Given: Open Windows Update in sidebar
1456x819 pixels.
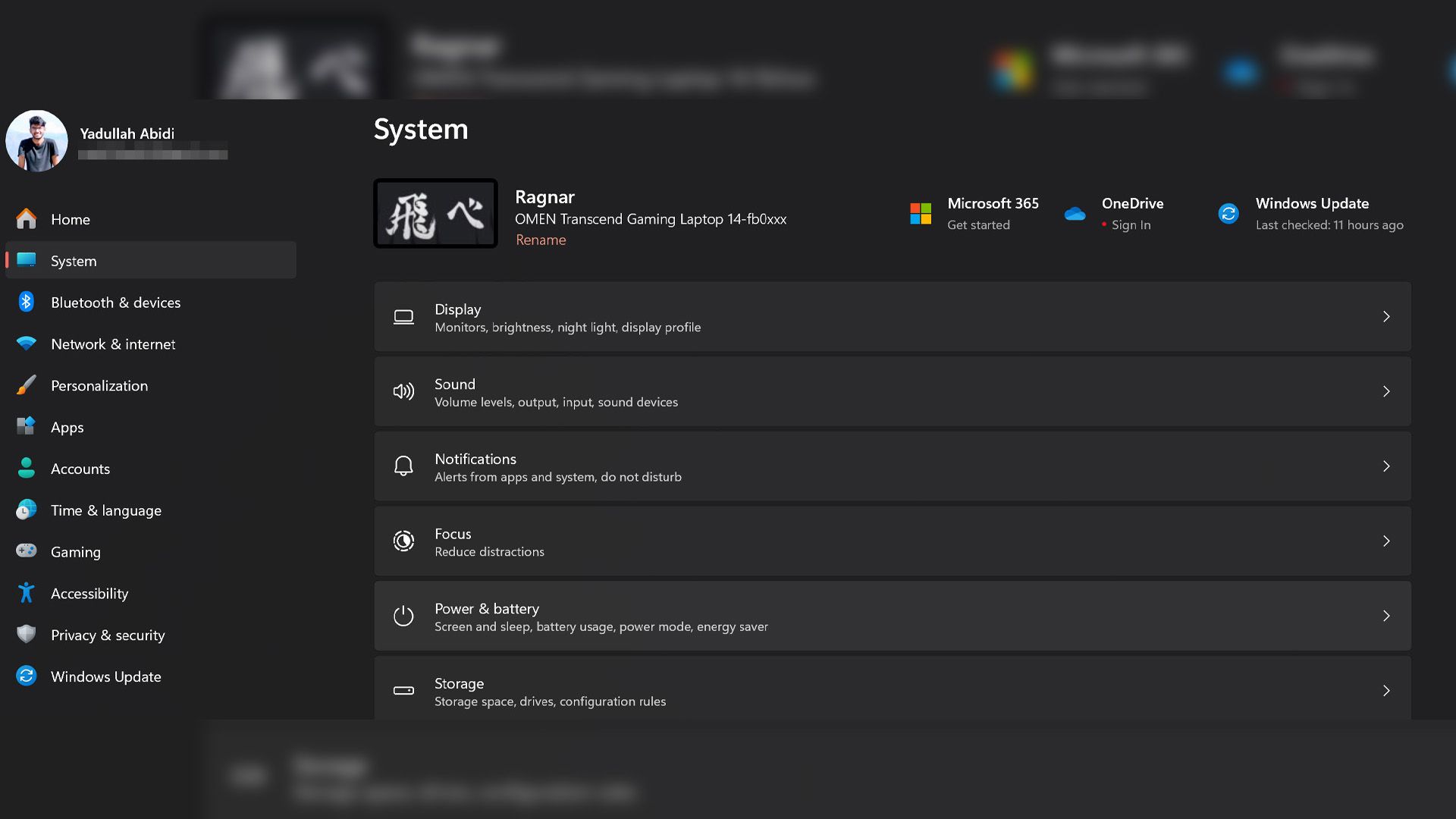Looking at the screenshot, I should [x=151, y=676].
